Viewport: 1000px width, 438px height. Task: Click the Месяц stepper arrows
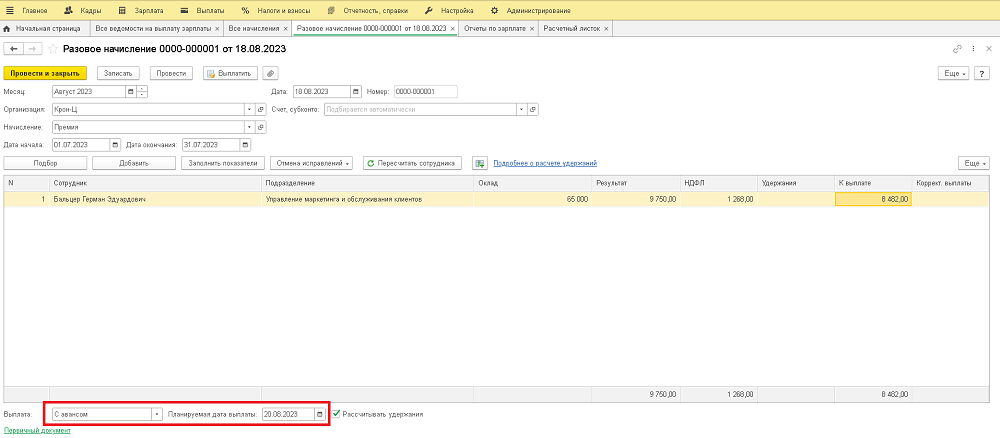click(x=144, y=92)
